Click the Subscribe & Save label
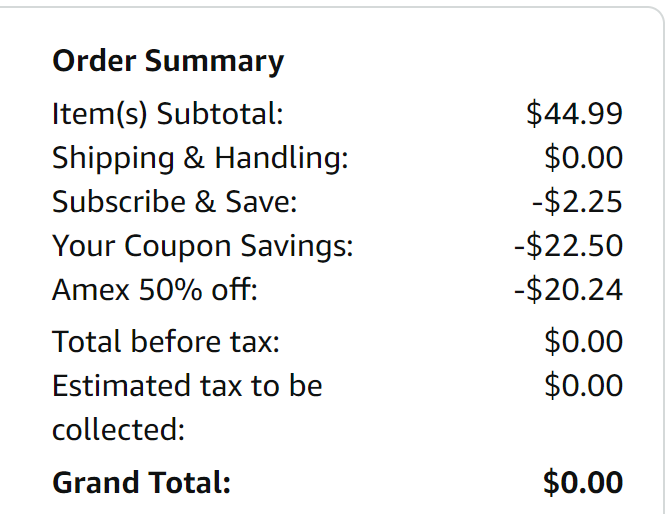The image size is (668, 514). (175, 202)
